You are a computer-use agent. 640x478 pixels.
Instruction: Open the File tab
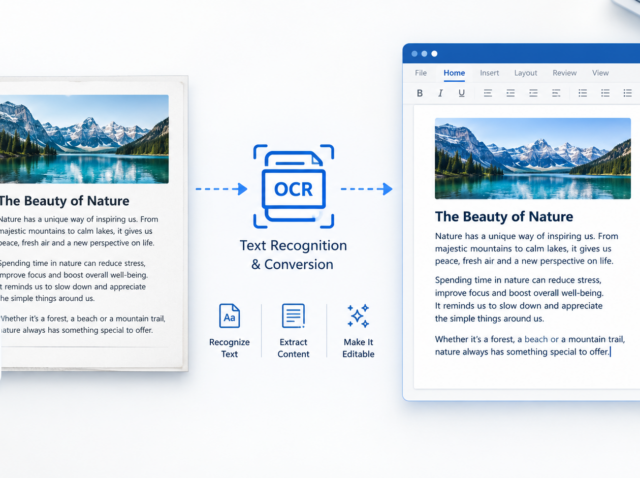click(421, 73)
